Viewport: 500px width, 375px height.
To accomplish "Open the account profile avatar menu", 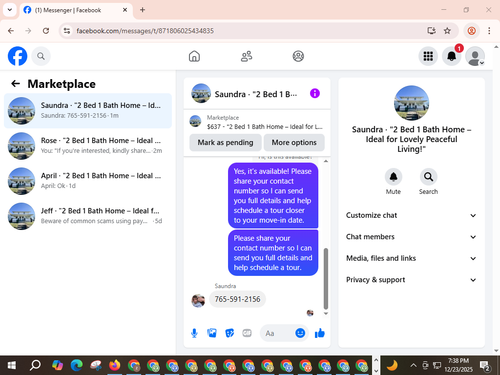I will pos(475,56).
